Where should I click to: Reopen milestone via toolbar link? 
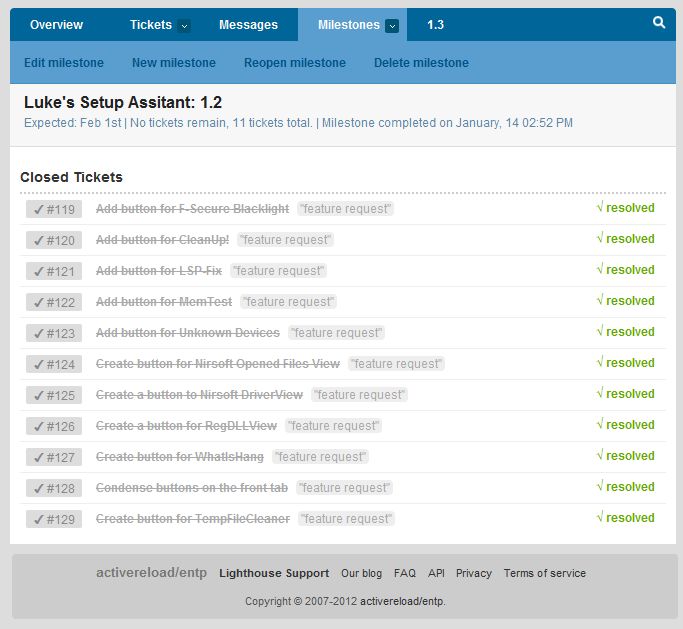(295, 63)
